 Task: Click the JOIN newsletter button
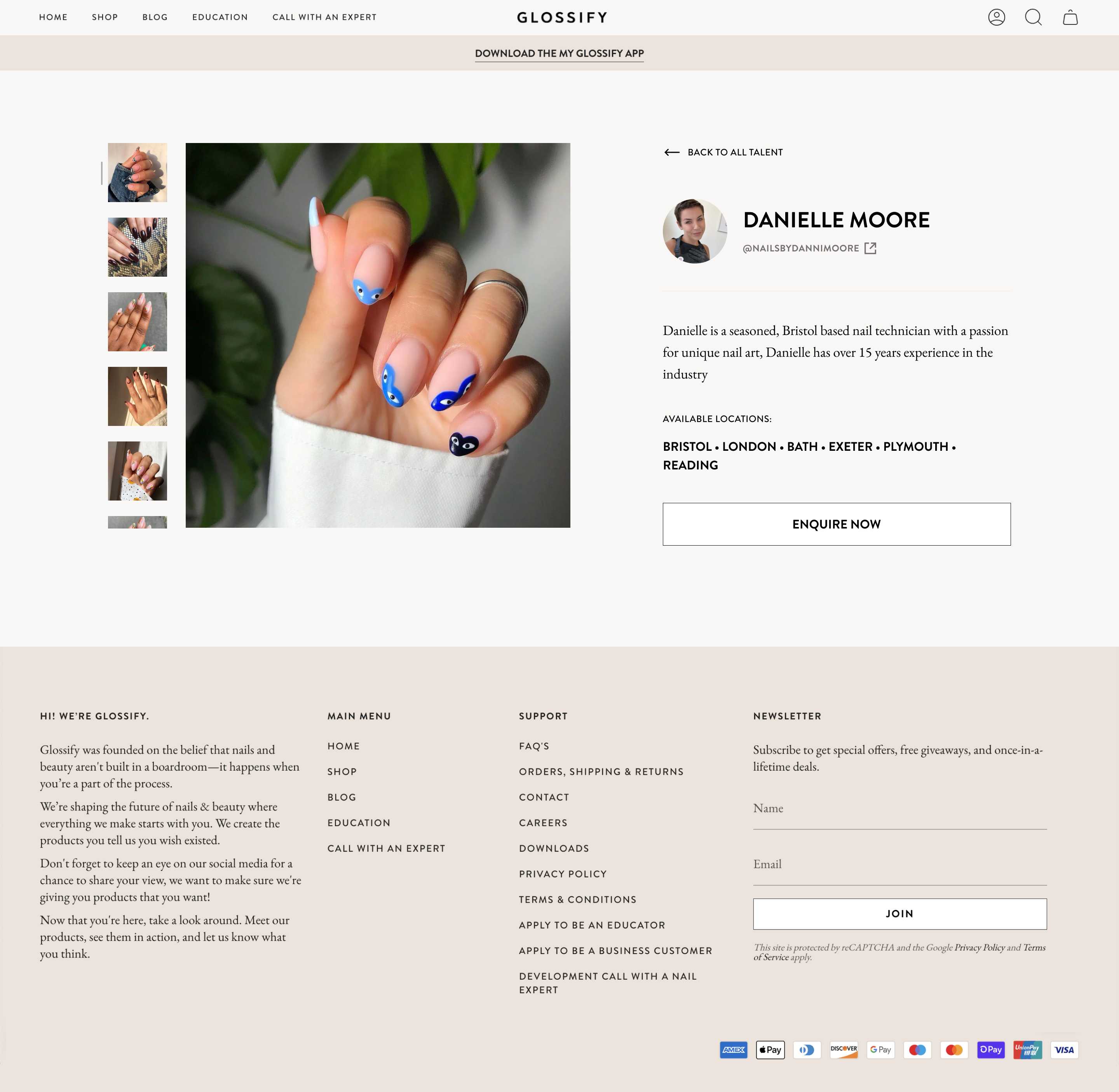click(x=900, y=913)
